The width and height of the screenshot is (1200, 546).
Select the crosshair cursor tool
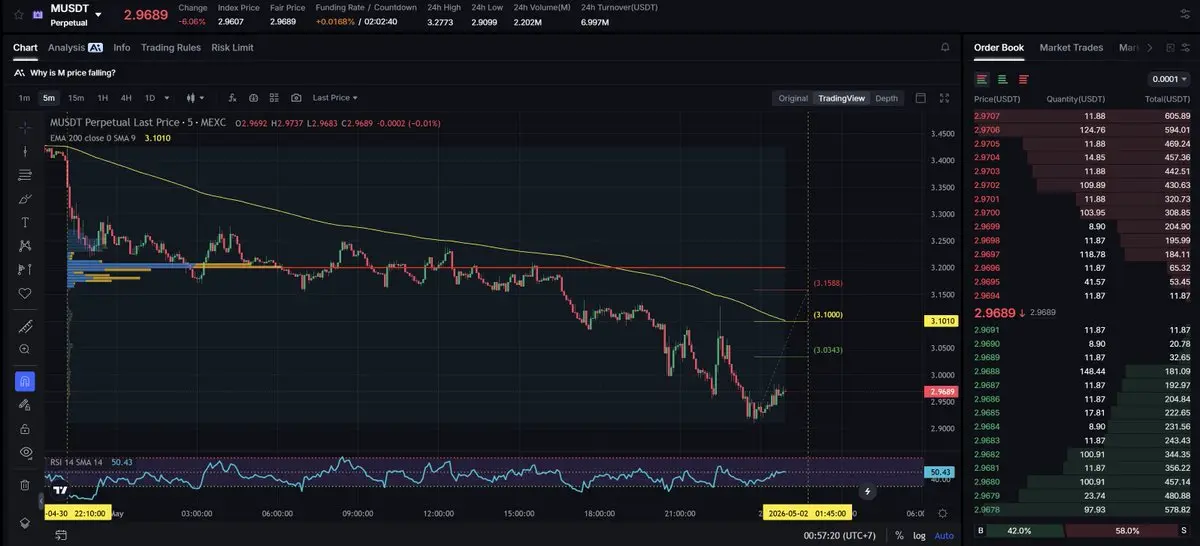pyautogui.click(x=25, y=127)
